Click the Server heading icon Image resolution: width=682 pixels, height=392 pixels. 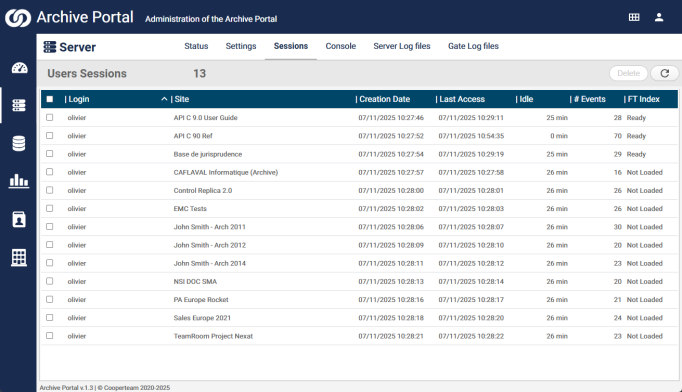[50, 47]
